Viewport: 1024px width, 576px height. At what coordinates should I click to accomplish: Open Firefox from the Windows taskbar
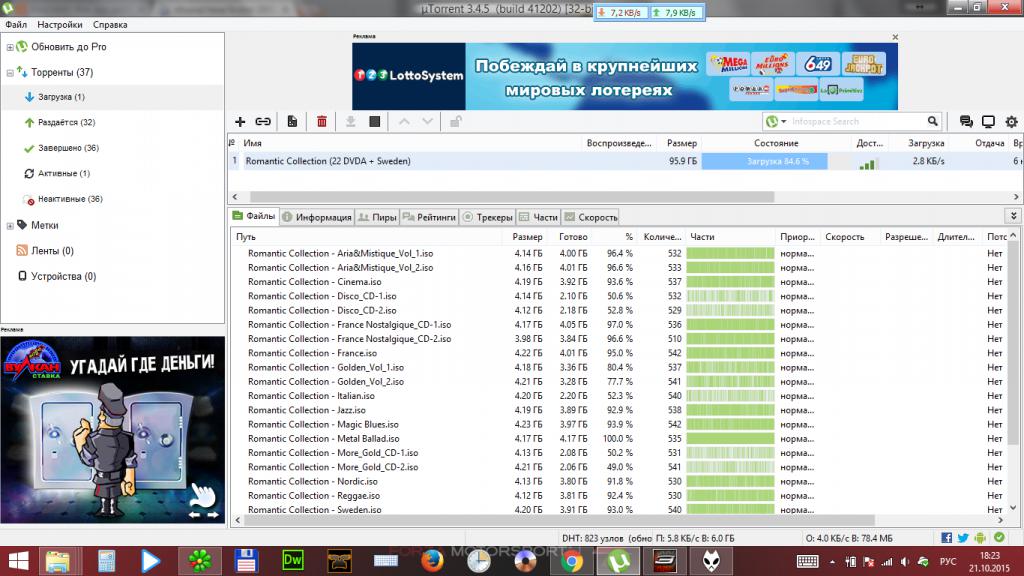tap(431, 559)
